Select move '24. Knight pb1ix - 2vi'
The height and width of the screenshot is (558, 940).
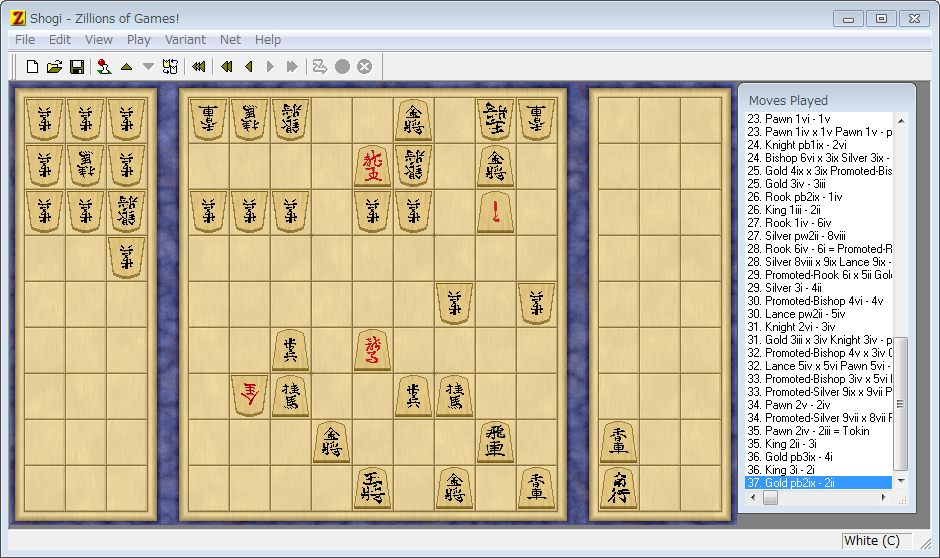pos(818,145)
